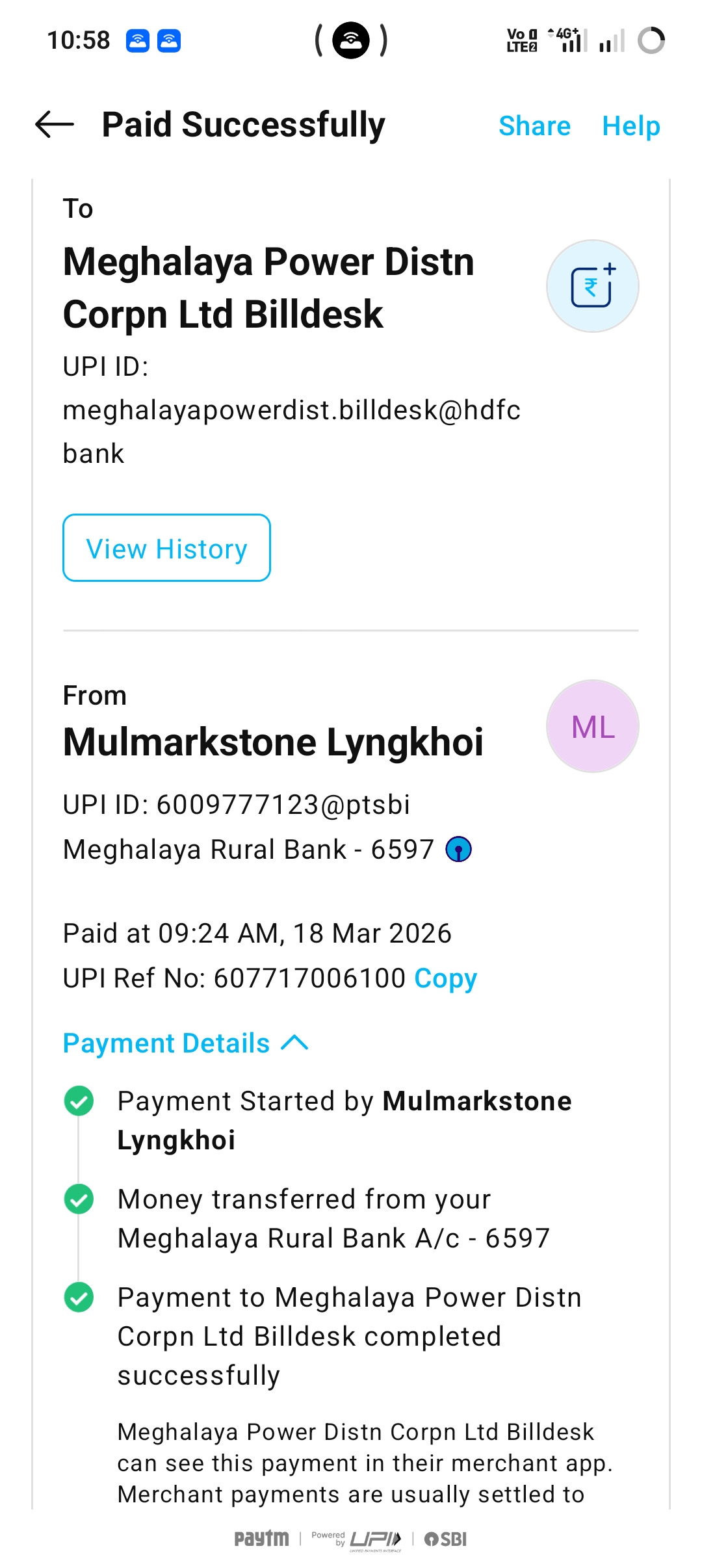
Task: Share the payment receipt
Action: (x=534, y=125)
